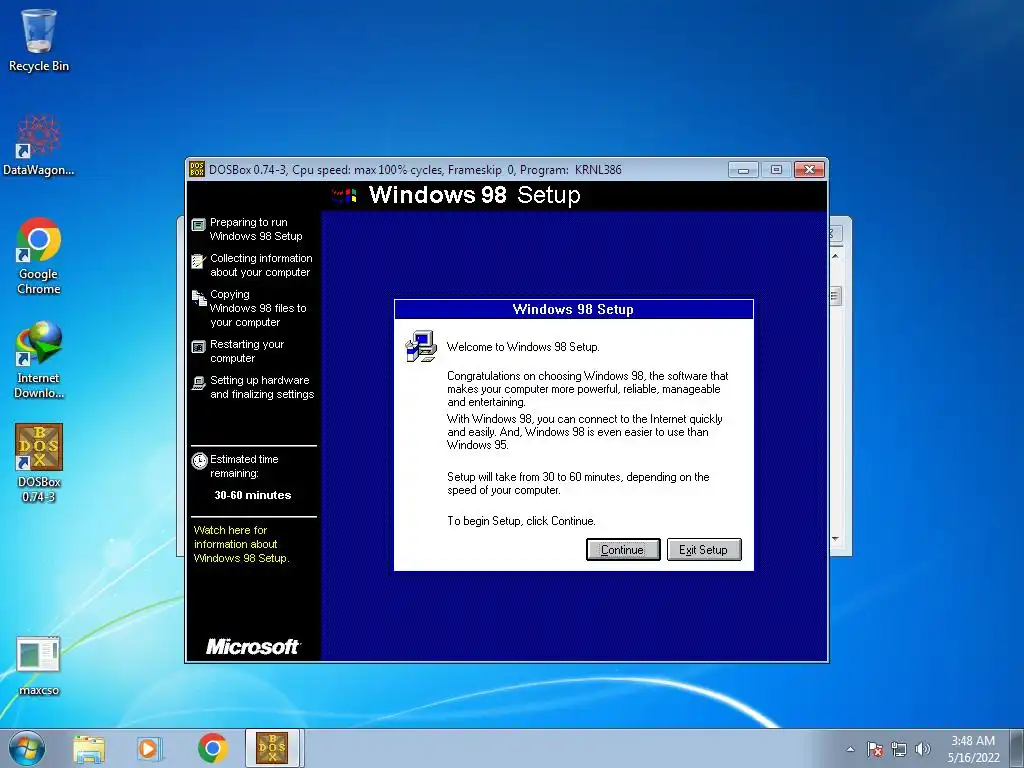Click the Setting up hardware step icon
Viewport: 1024px width, 768px height.
tap(199, 383)
